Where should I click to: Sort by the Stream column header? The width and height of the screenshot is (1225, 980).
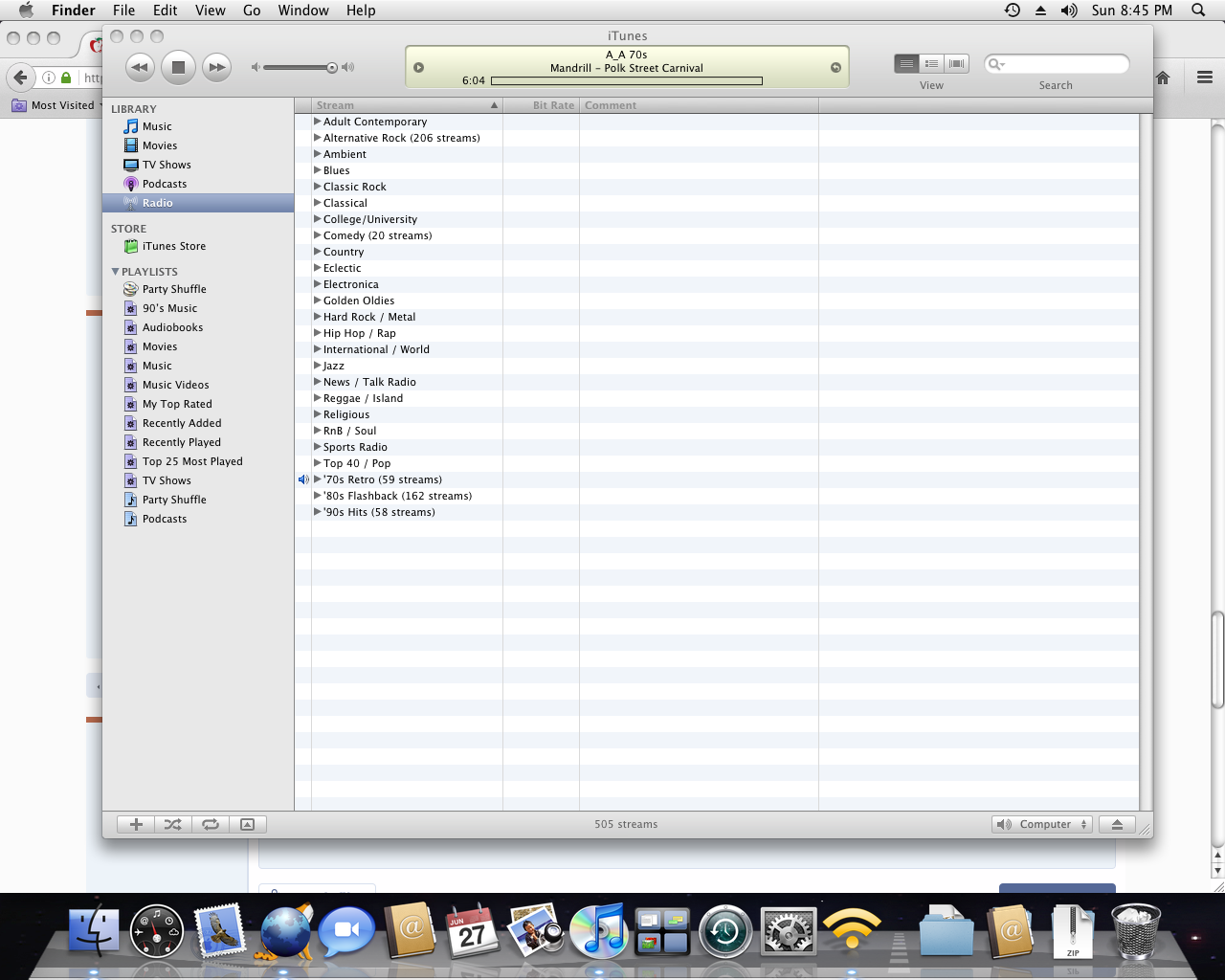[x=407, y=105]
